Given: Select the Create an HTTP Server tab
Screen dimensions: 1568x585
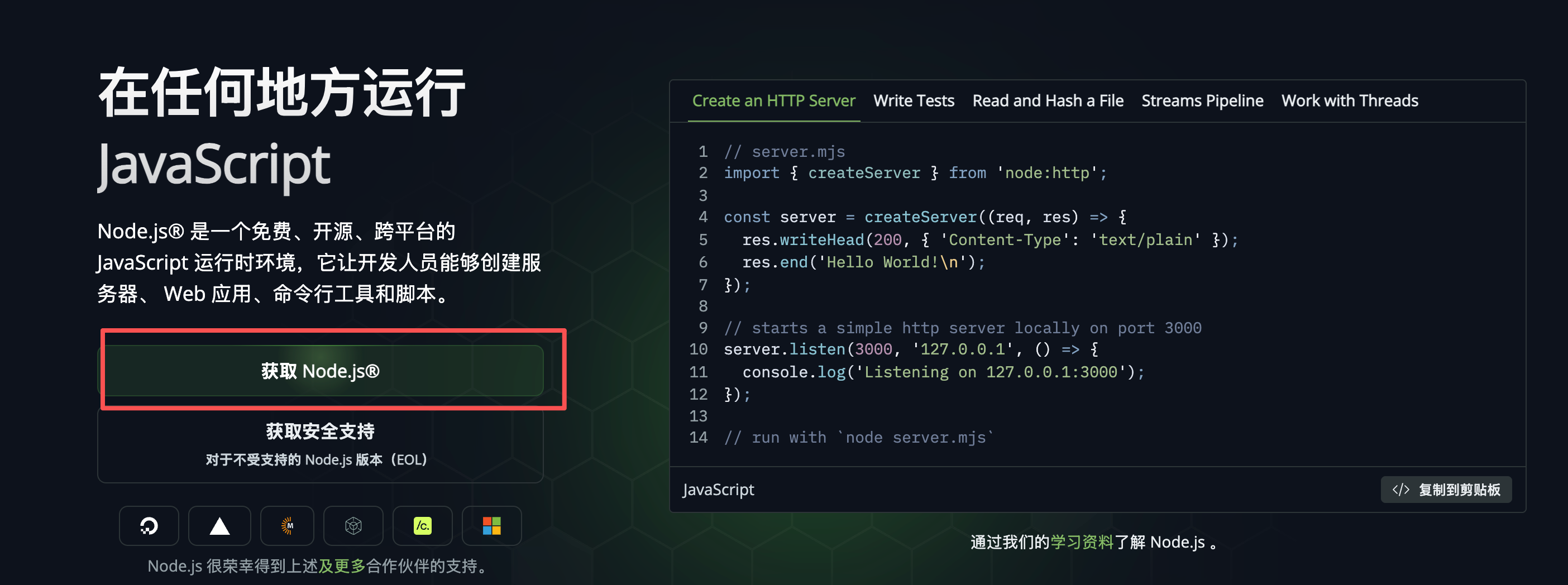Looking at the screenshot, I should coord(773,100).
